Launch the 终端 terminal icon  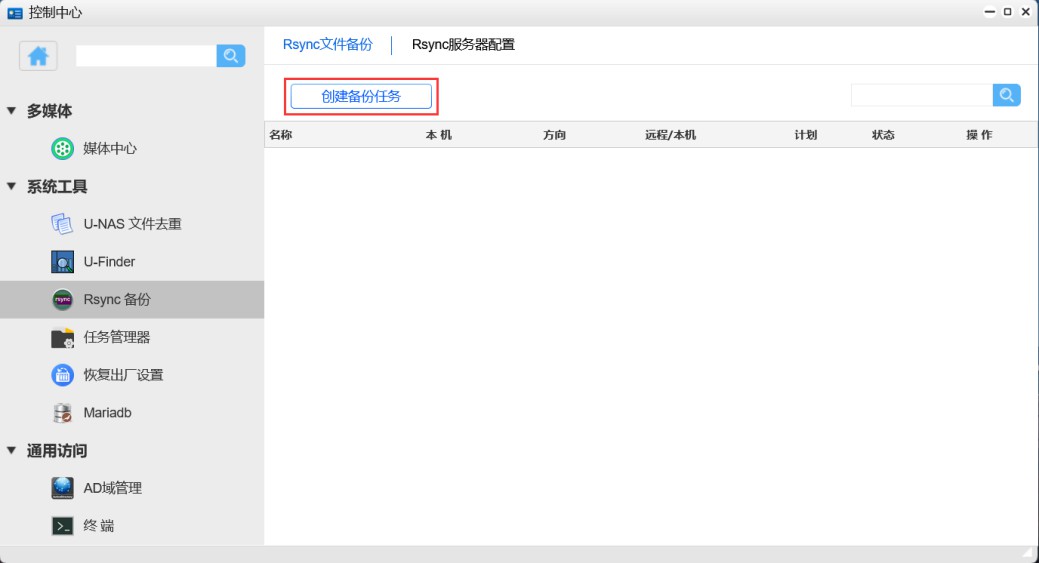click(62, 526)
